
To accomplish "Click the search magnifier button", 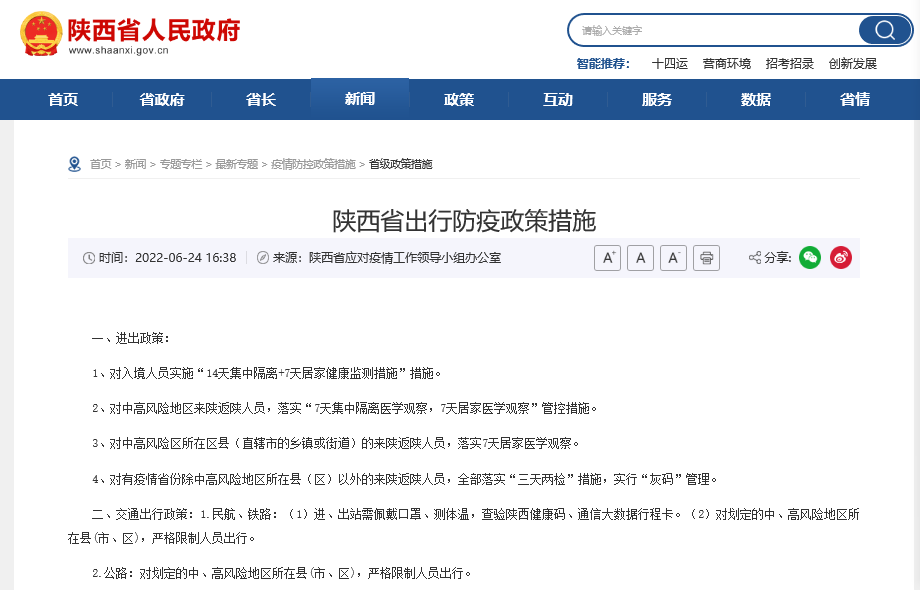I will click(x=885, y=30).
